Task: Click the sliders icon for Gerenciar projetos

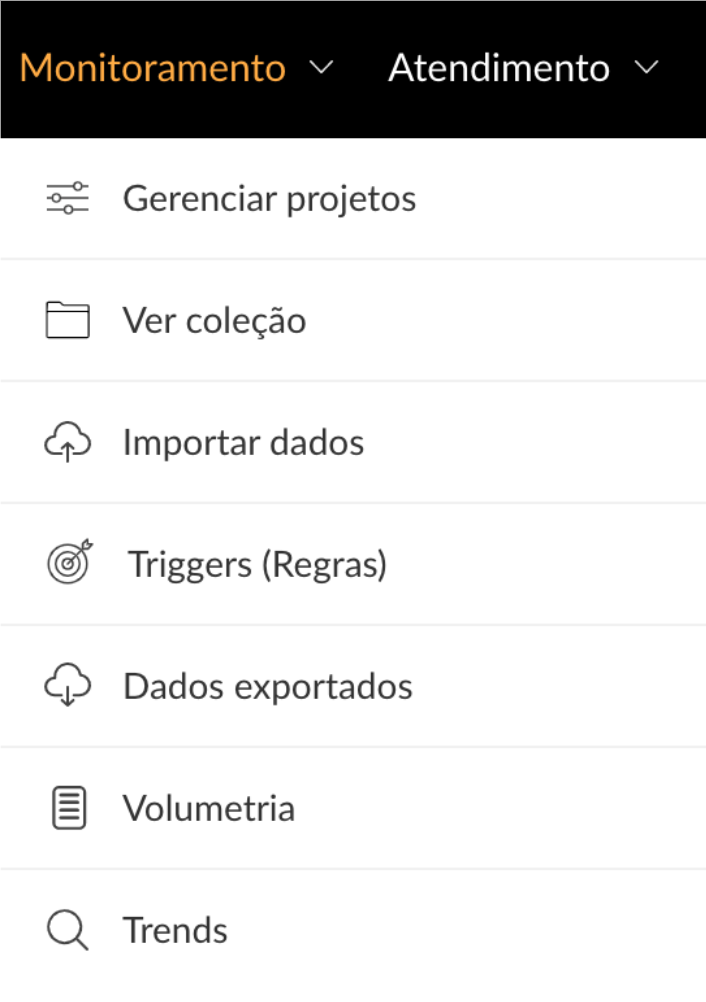Action: click(x=68, y=198)
